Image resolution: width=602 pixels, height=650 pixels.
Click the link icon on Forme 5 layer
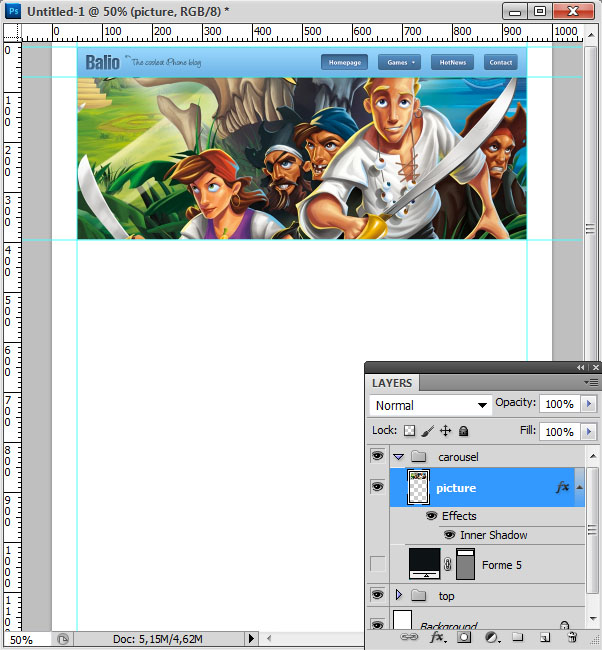coord(447,564)
